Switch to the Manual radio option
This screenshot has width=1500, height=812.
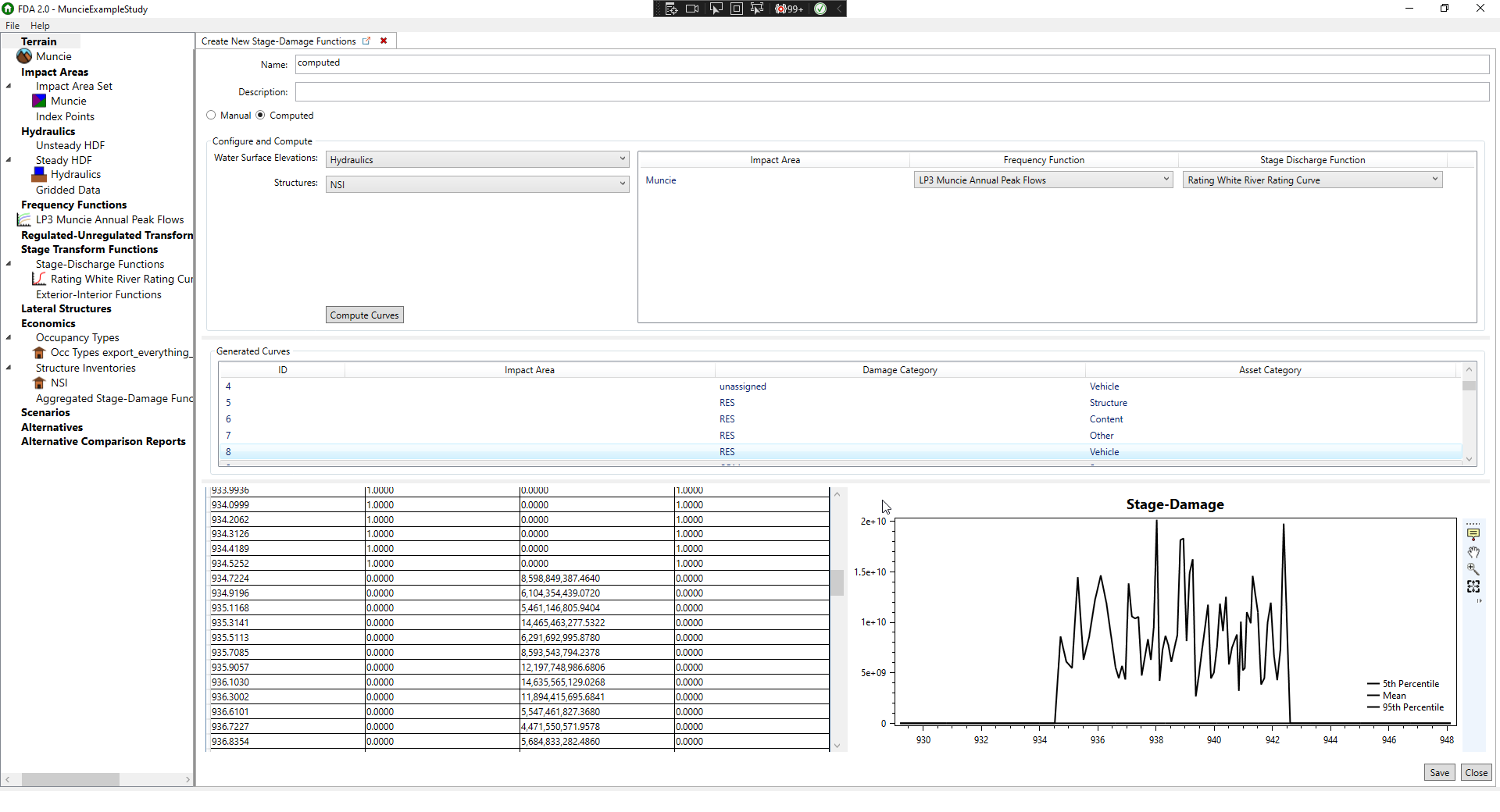tap(211, 115)
